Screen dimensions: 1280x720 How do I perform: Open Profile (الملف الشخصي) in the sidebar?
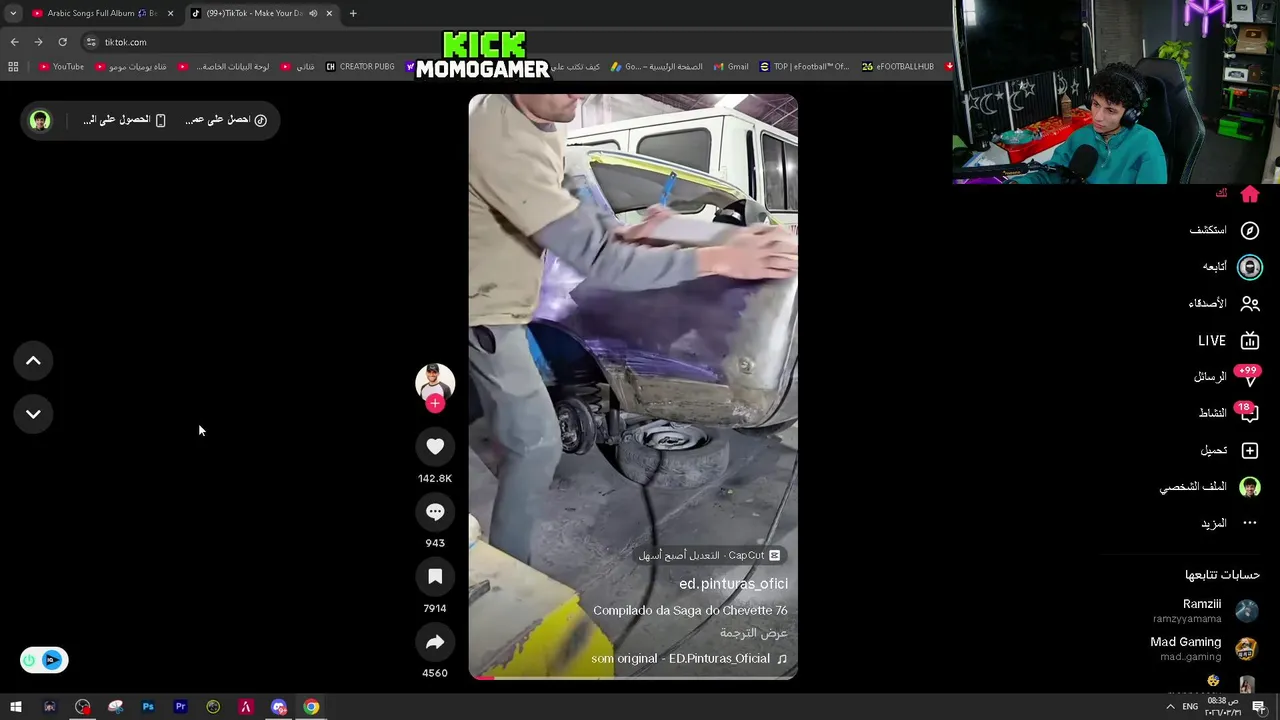[1209, 487]
